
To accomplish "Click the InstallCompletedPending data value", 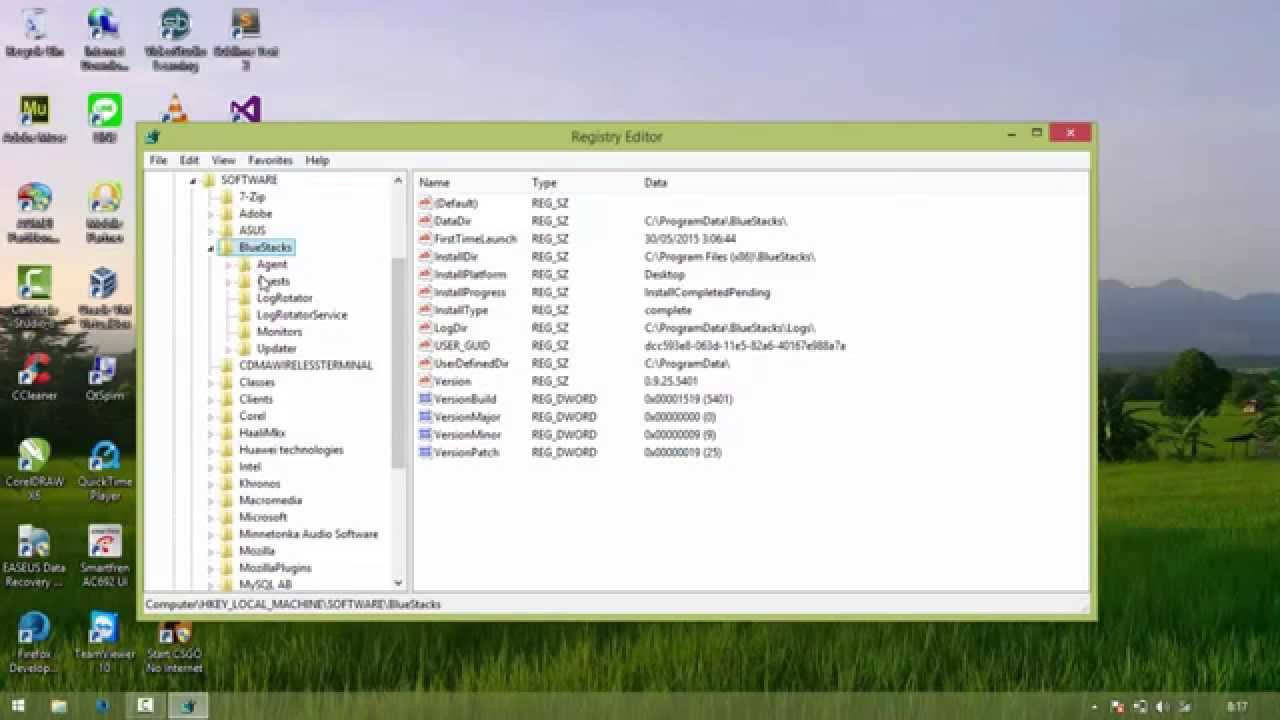I will 707,293.
